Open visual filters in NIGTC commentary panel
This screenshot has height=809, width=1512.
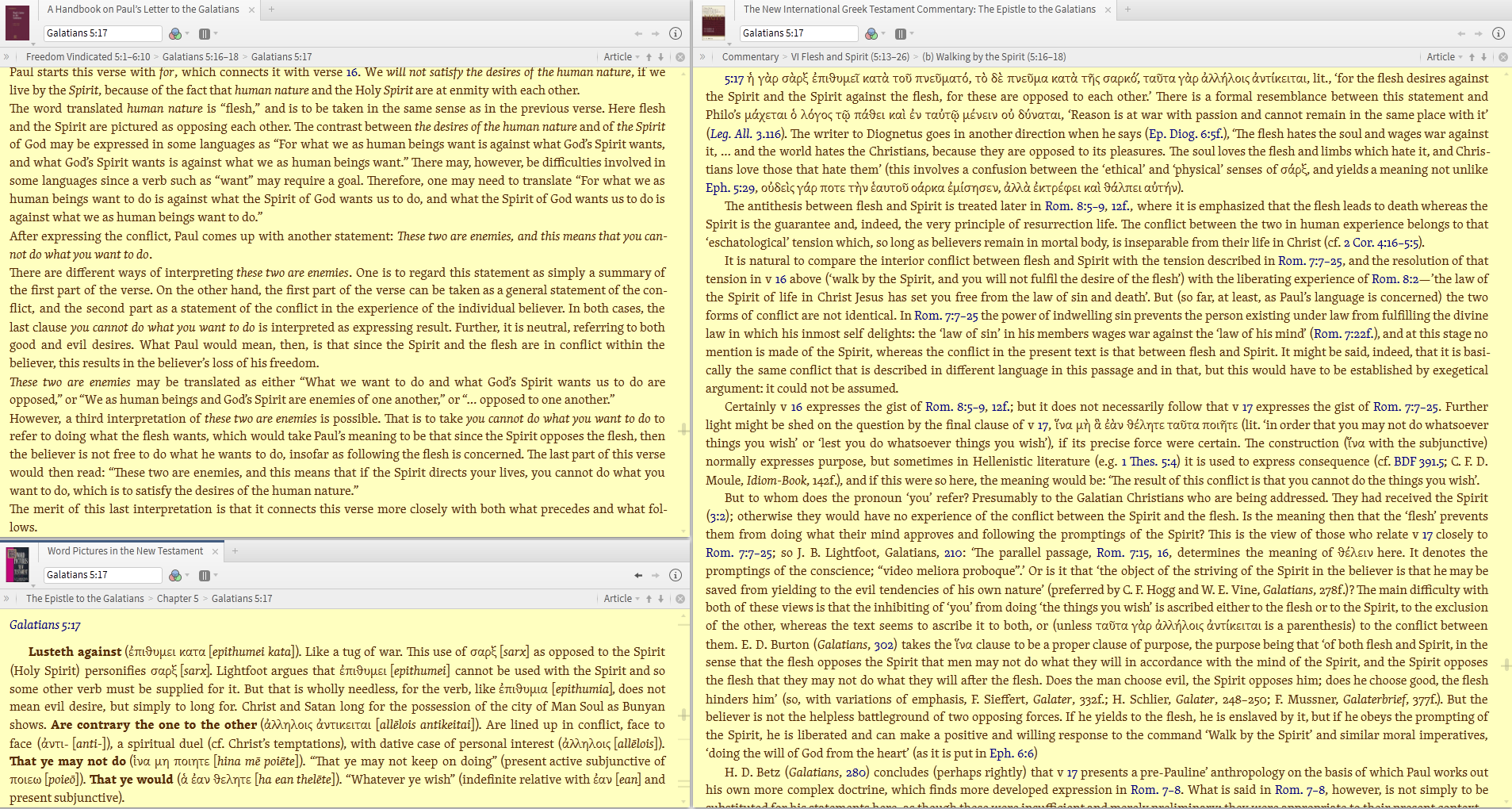873,33
